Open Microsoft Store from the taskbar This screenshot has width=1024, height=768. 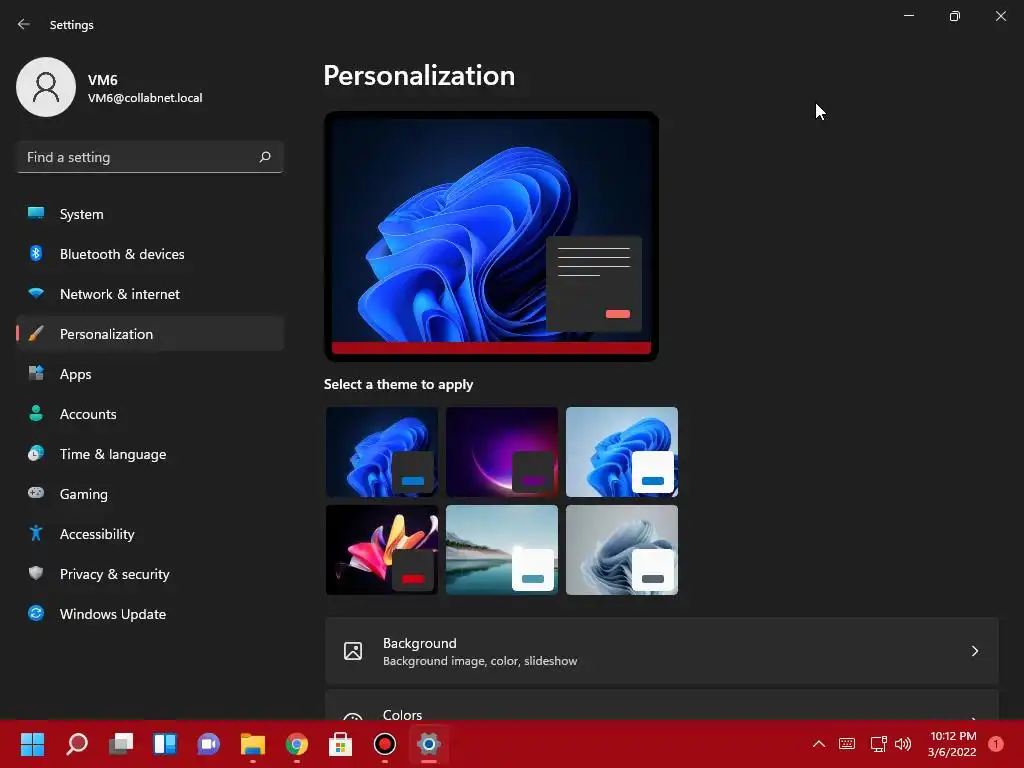click(x=340, y=744)
